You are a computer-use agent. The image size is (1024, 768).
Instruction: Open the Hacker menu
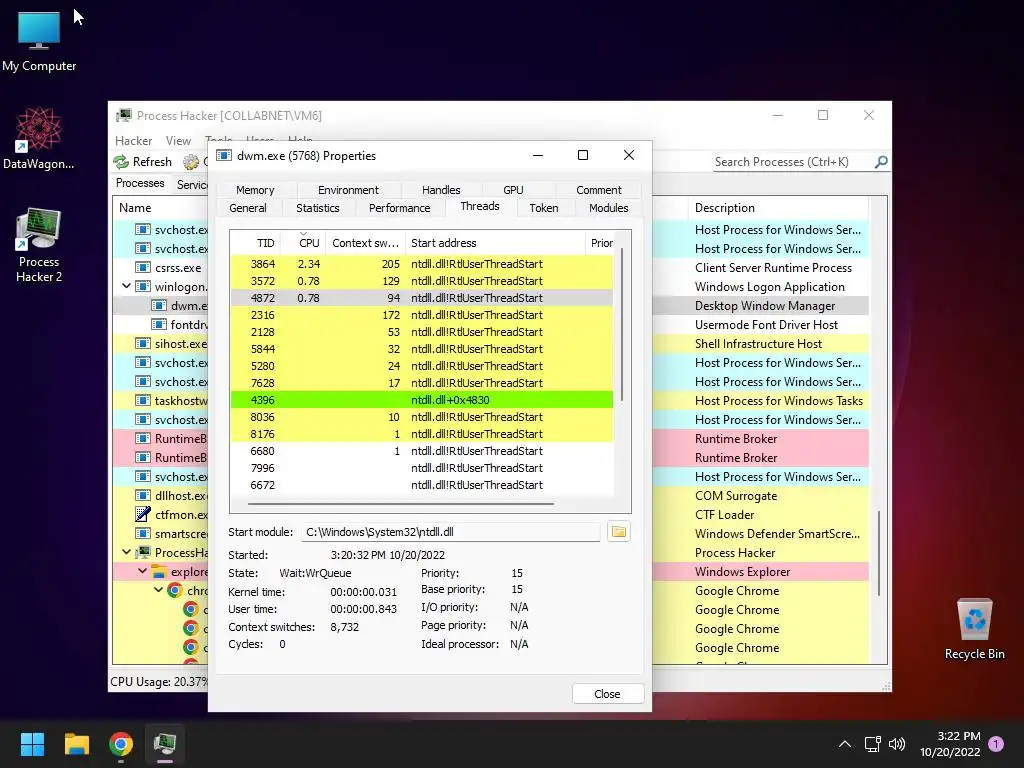tap(133, 140)
